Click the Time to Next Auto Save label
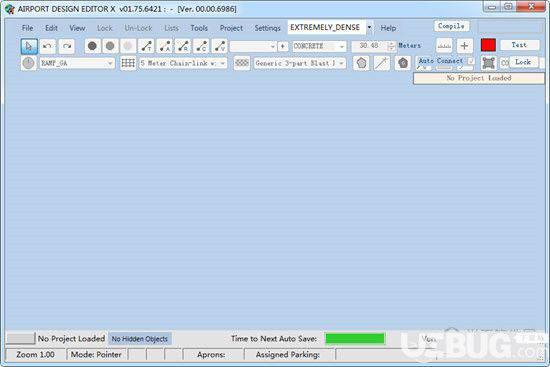This screenshot has width=550, height=367. pos(274,339)
